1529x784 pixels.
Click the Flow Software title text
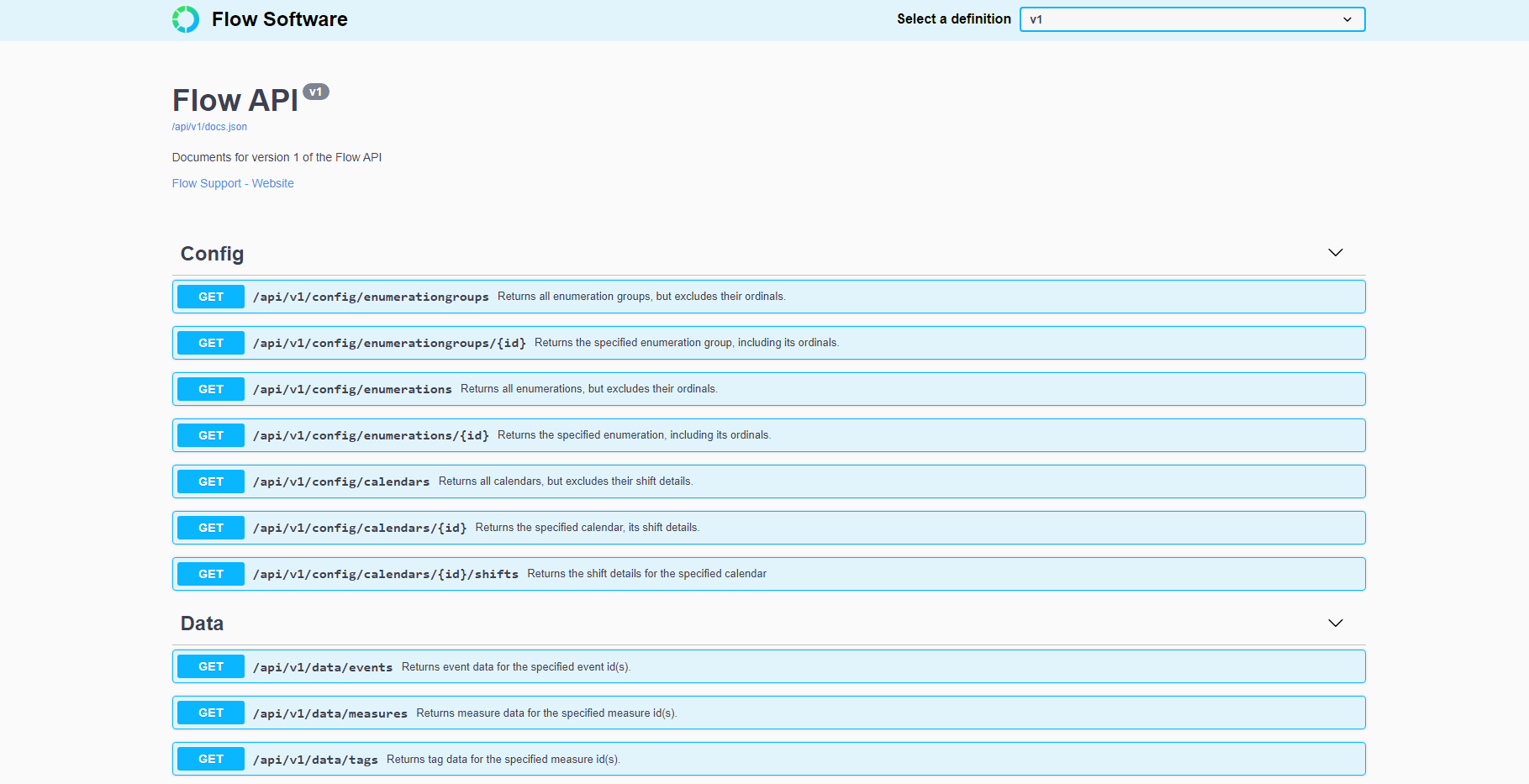[x=279, y=19]
